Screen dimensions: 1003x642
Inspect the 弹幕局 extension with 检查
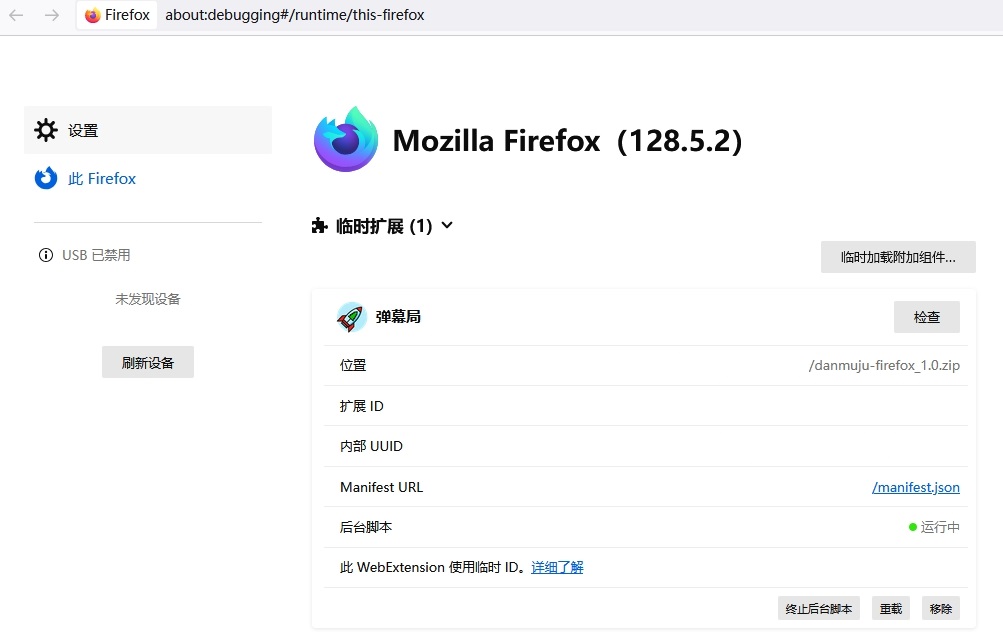point(926,317)
